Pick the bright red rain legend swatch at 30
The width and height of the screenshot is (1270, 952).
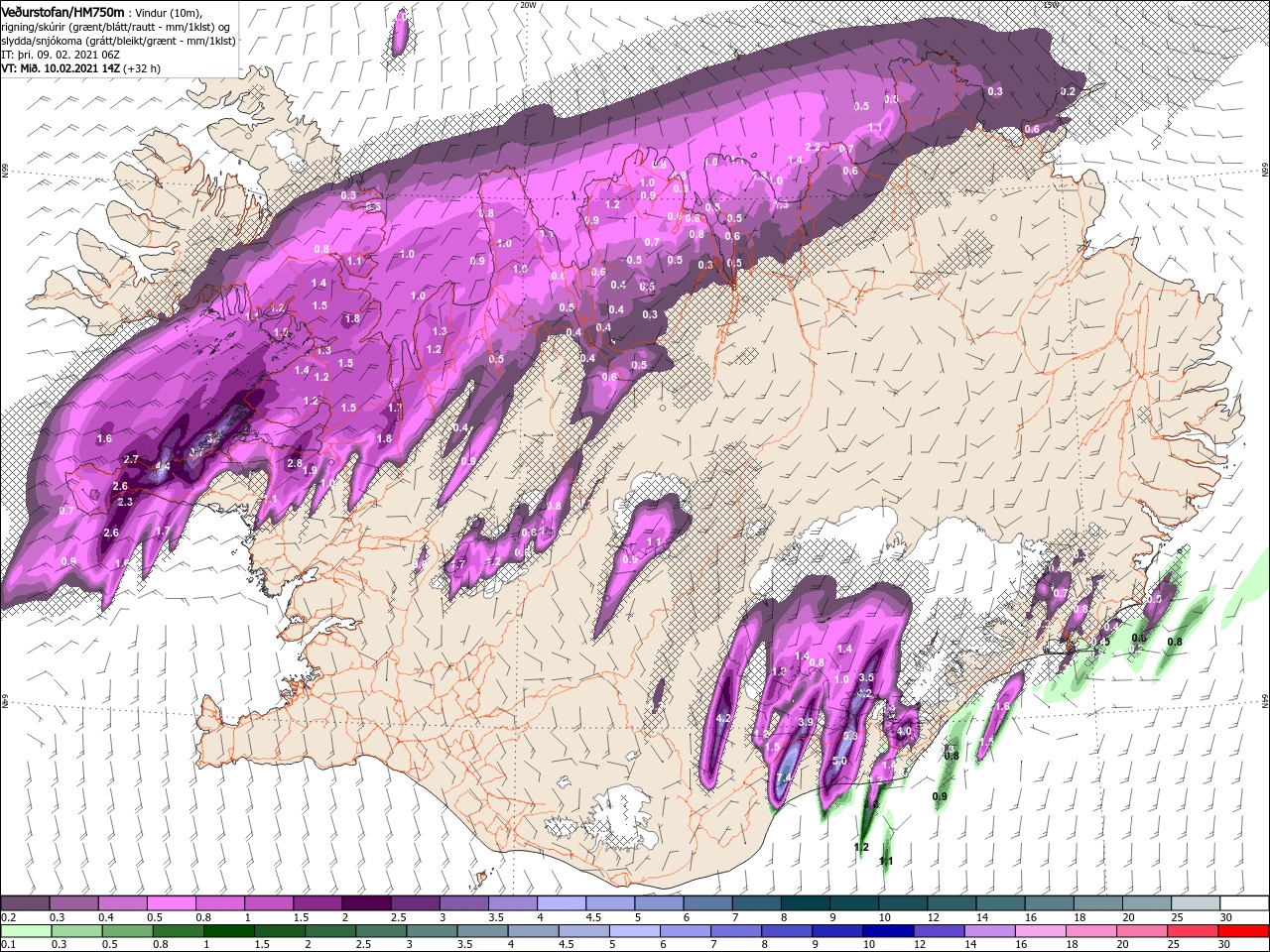(x=1244, y=931)
